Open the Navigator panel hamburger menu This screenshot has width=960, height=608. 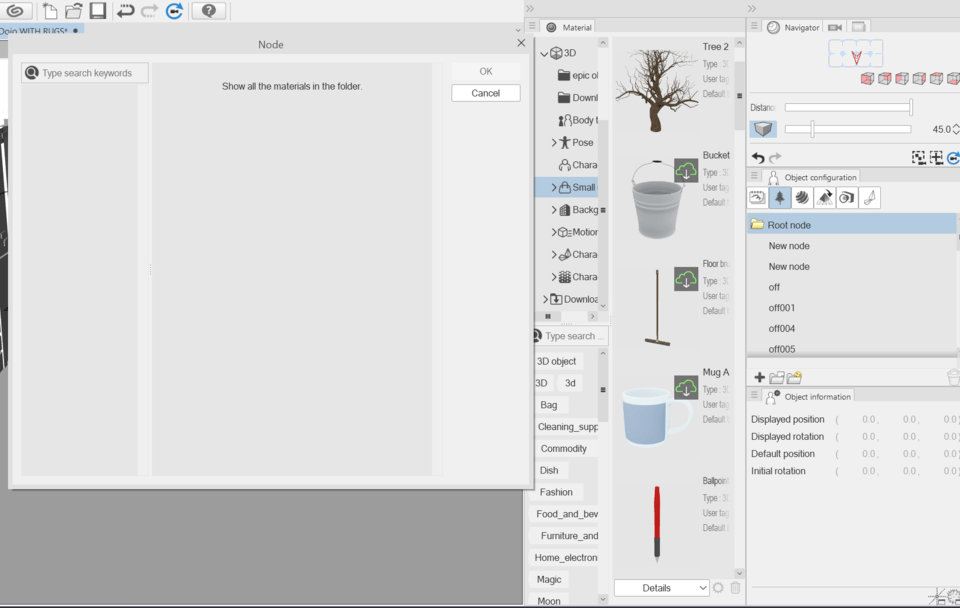tap(754, 26)
